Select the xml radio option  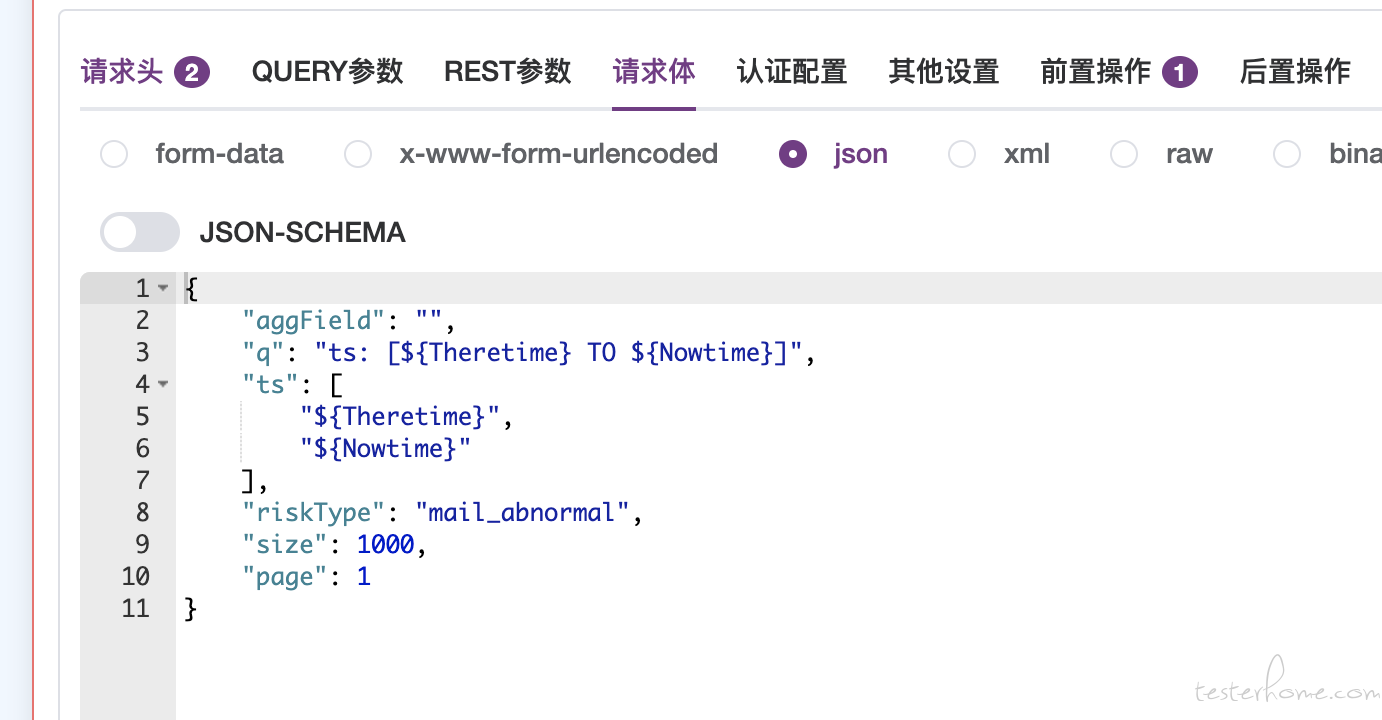click(x=962, y=154)
